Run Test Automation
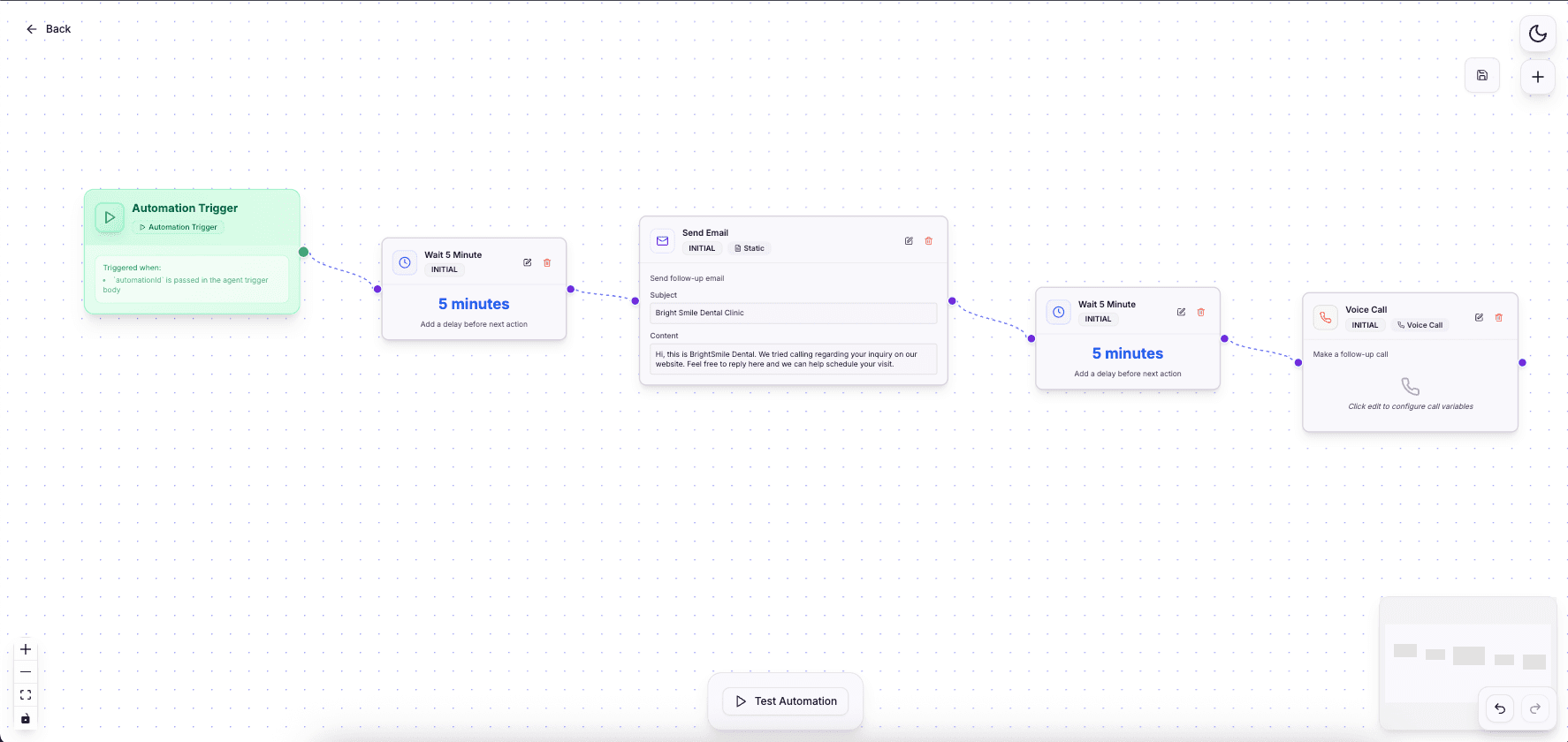The image size is (1568, 742). pyautogui.click(x=786, y=701)
